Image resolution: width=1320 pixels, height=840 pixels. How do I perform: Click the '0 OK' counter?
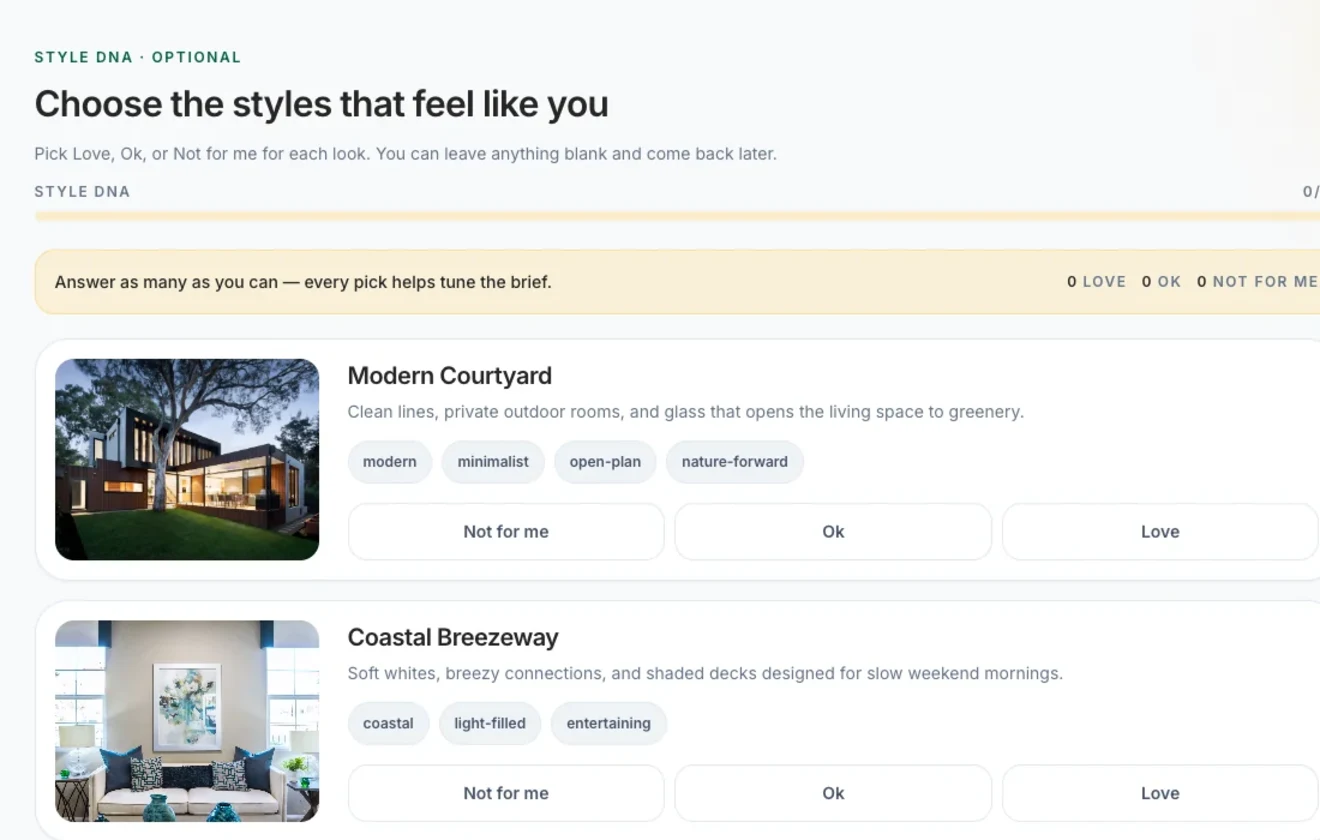[1161, 282]
